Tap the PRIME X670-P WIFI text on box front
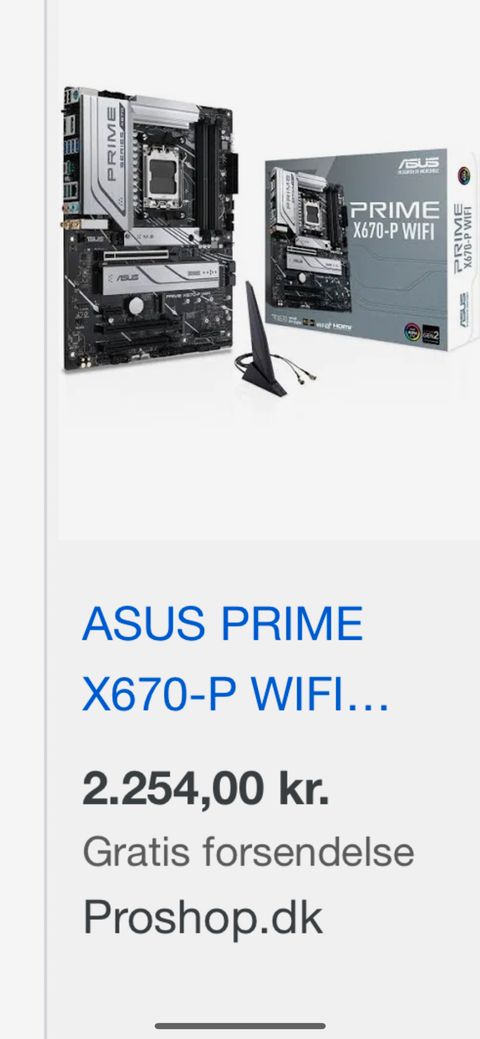 [x=394, y=220]
